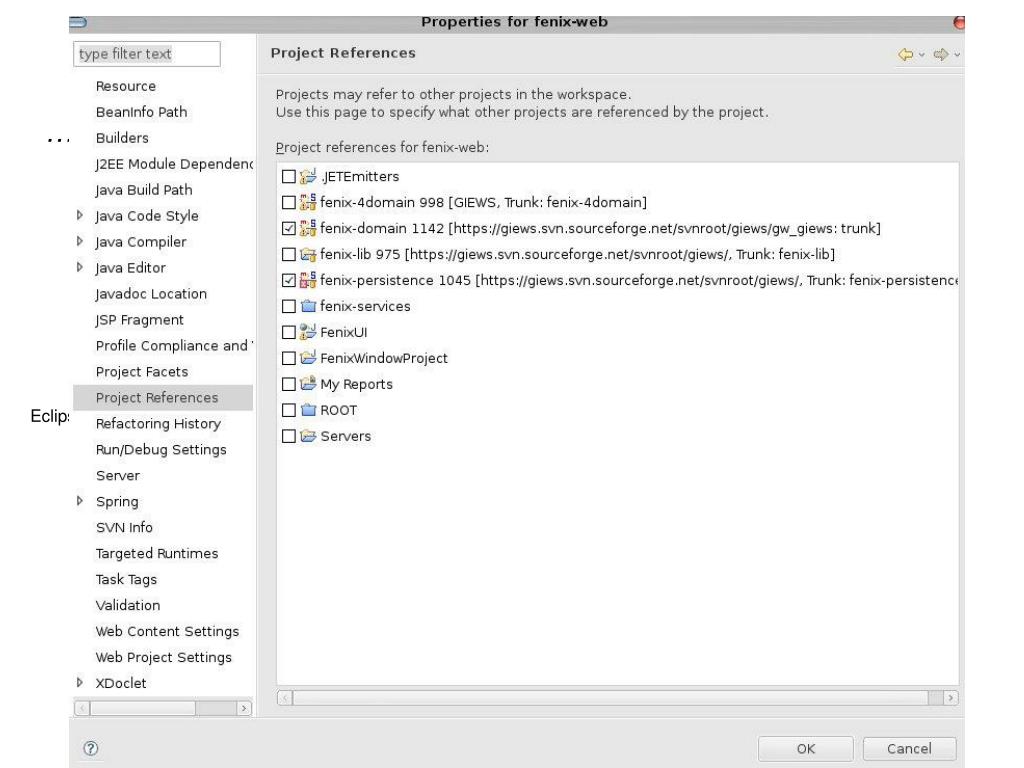Select the Project Facets page

pos(142,372)
